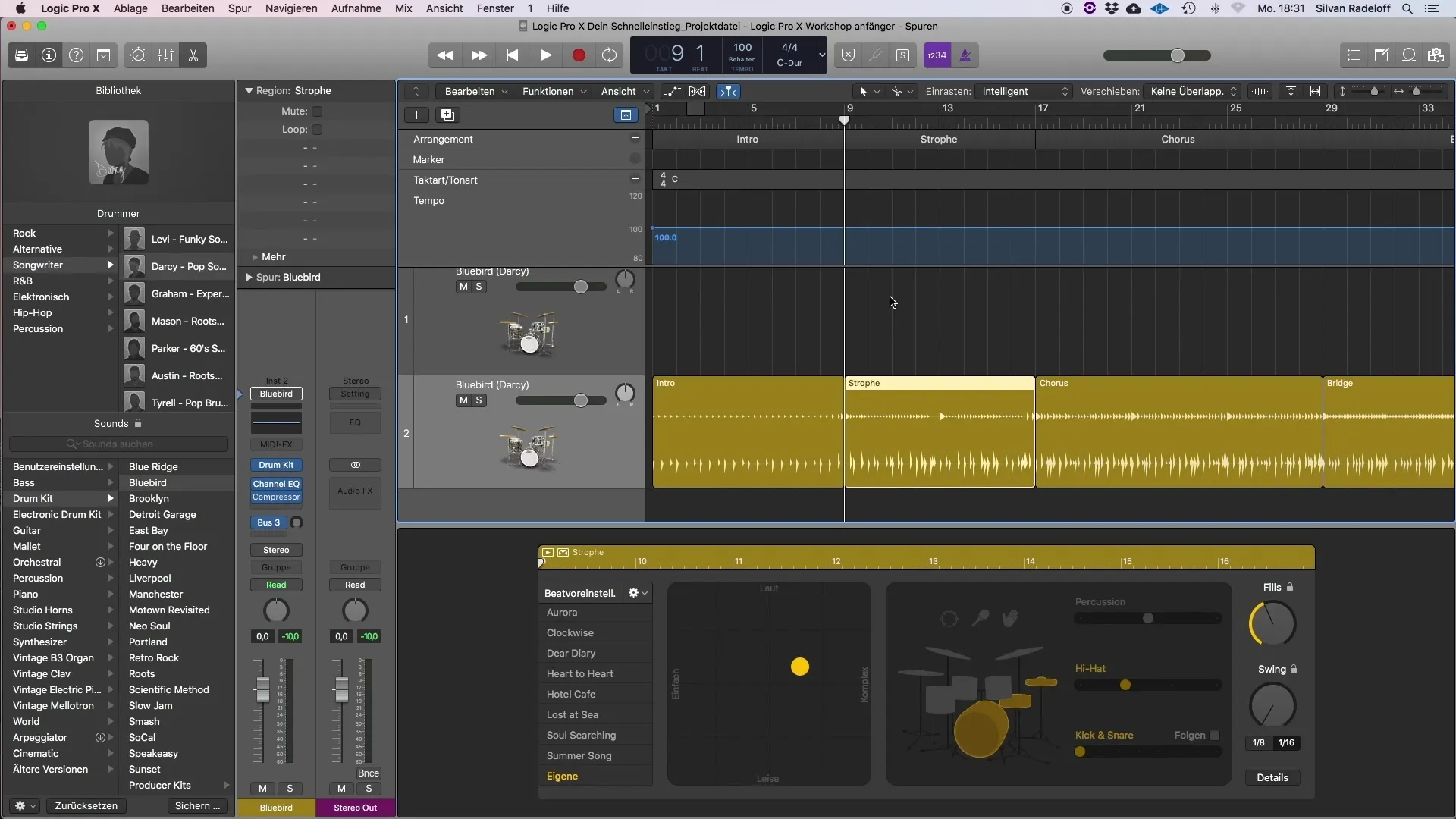Expand the Spur: Bluebird disclosure triangle
Viewport: 1456px width, 819px height.
[249, 278]
